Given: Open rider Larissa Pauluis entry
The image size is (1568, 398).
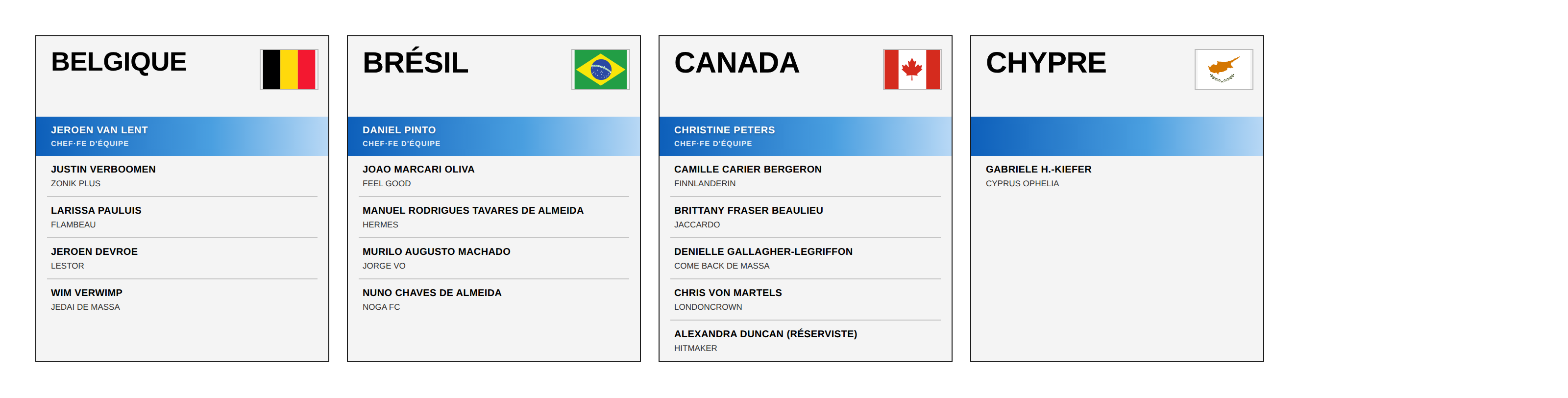Looking at the screenshot, I should 182,217.
